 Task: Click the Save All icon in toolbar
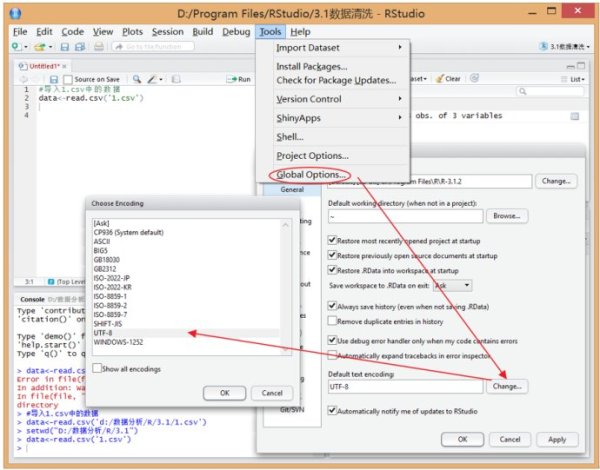pos(80,47)
